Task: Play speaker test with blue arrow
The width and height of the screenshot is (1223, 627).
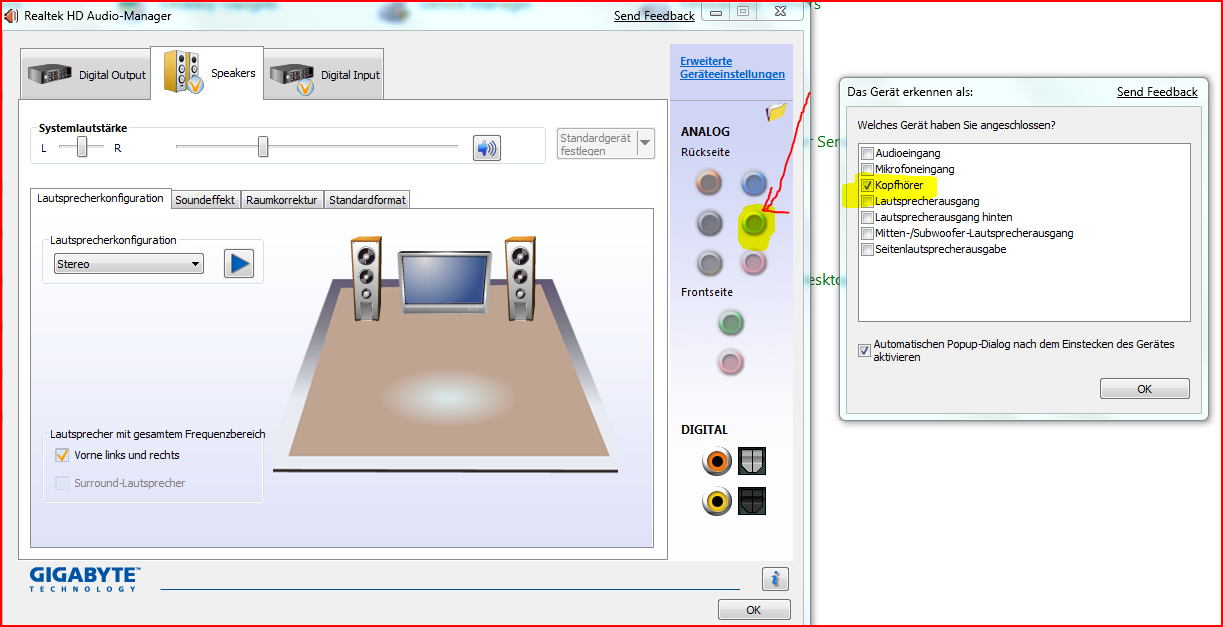Action: click(238, 263)
